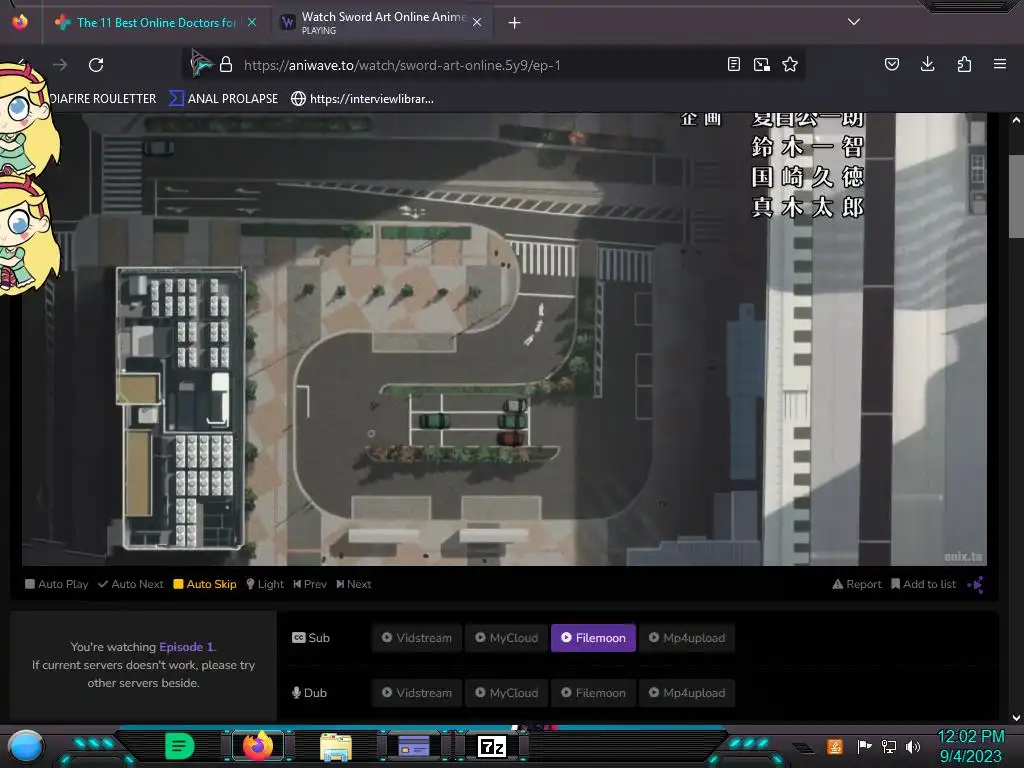This screenshot has height=768, width=1024.
Task: Click Add to list bookmark
Action: (x=923, y=584)
